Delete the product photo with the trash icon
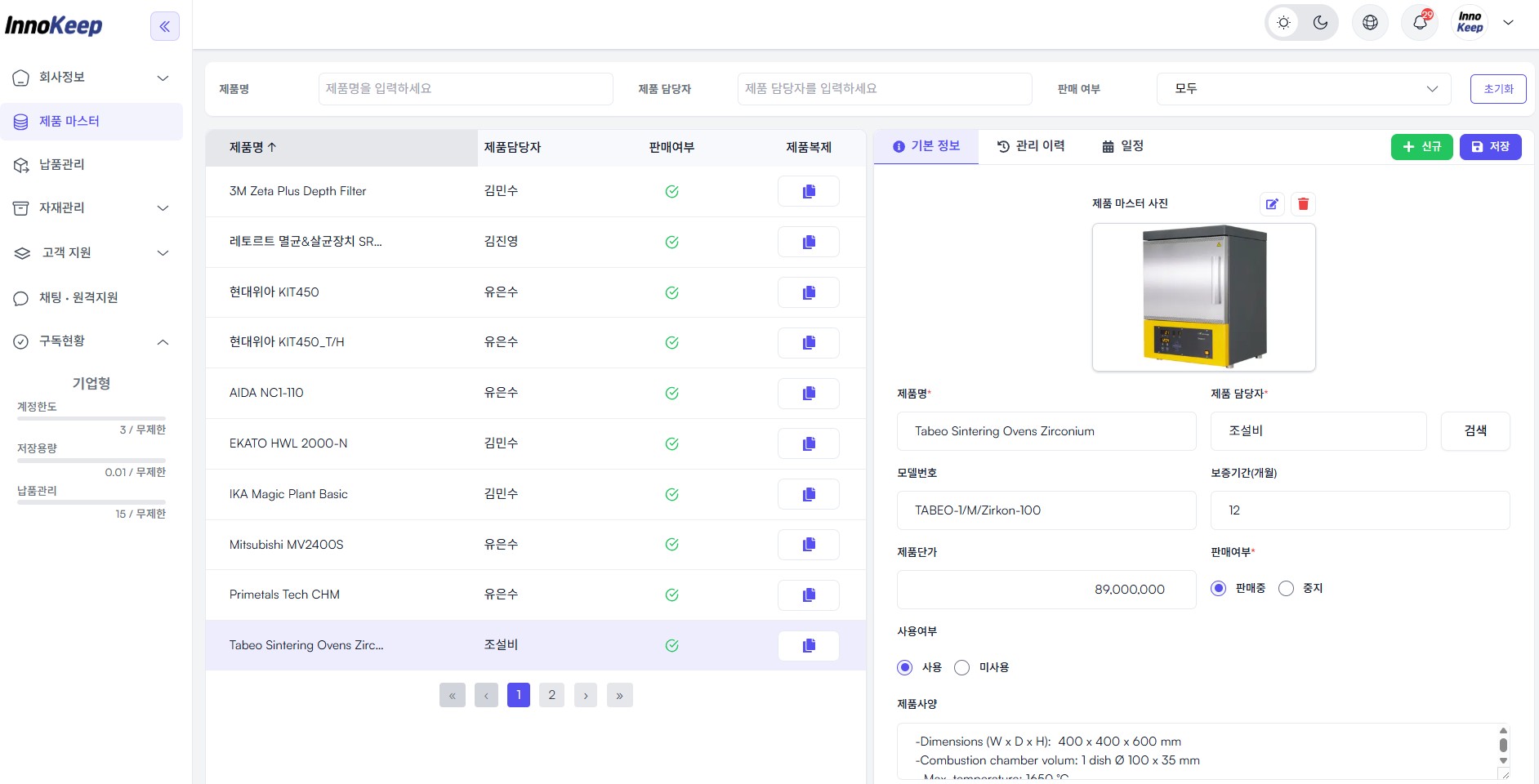The image size is (1539, 784). (x=1302, y=204)
